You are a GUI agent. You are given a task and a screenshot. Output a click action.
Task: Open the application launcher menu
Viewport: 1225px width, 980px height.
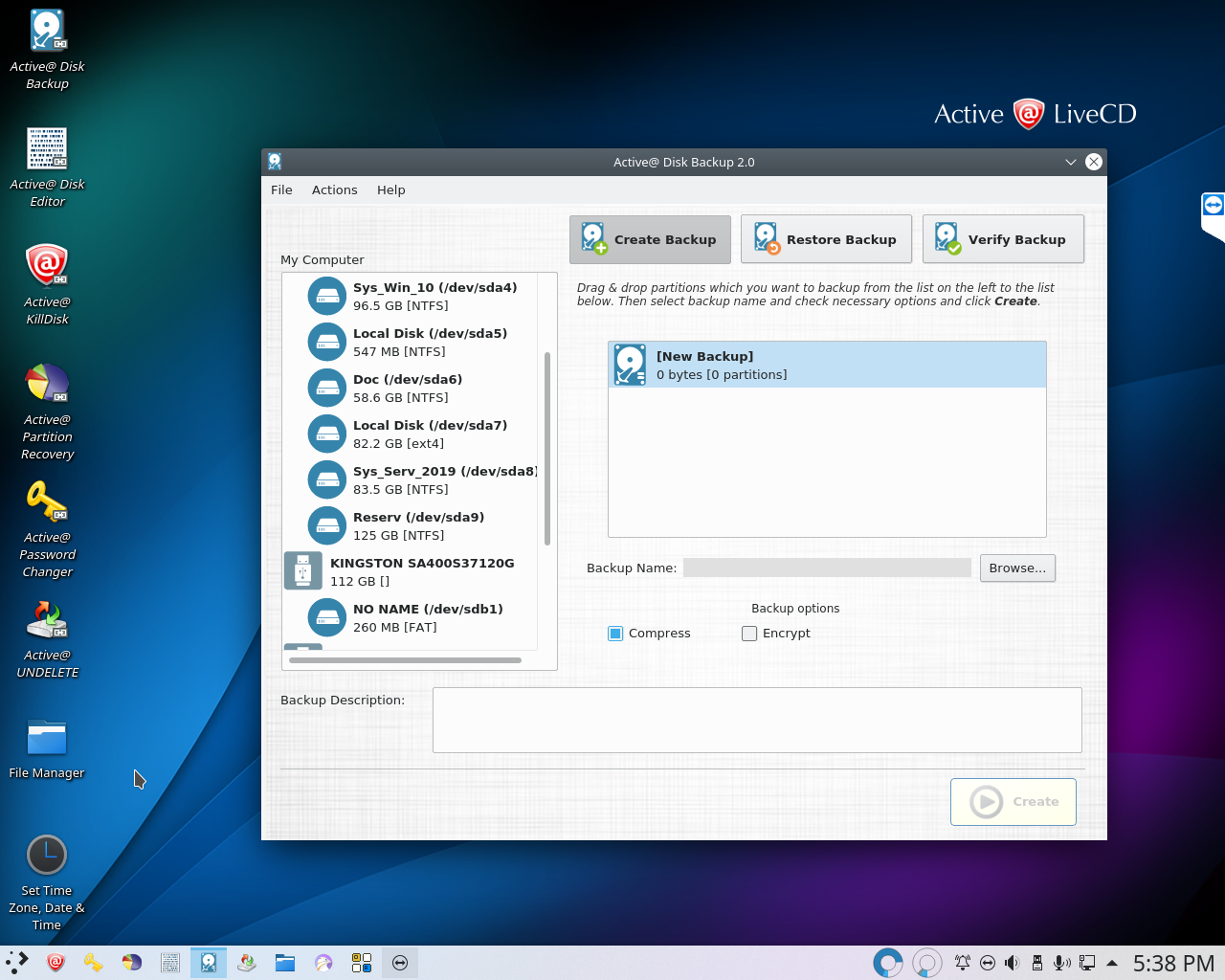(17, 963)
